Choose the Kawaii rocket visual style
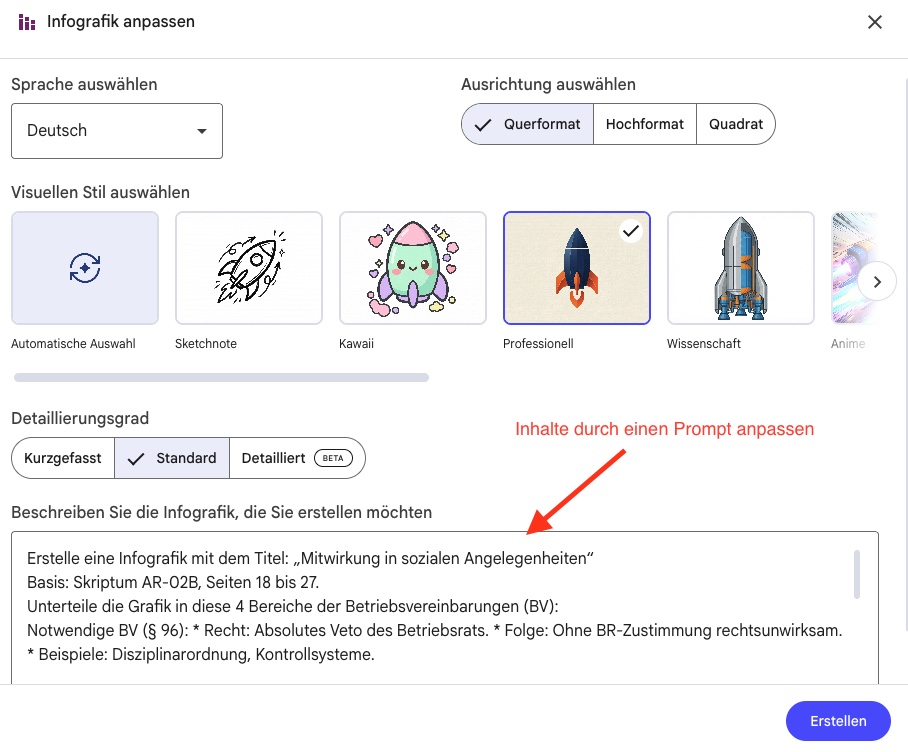This screenshot has height=752, width=908. [413, 268]
